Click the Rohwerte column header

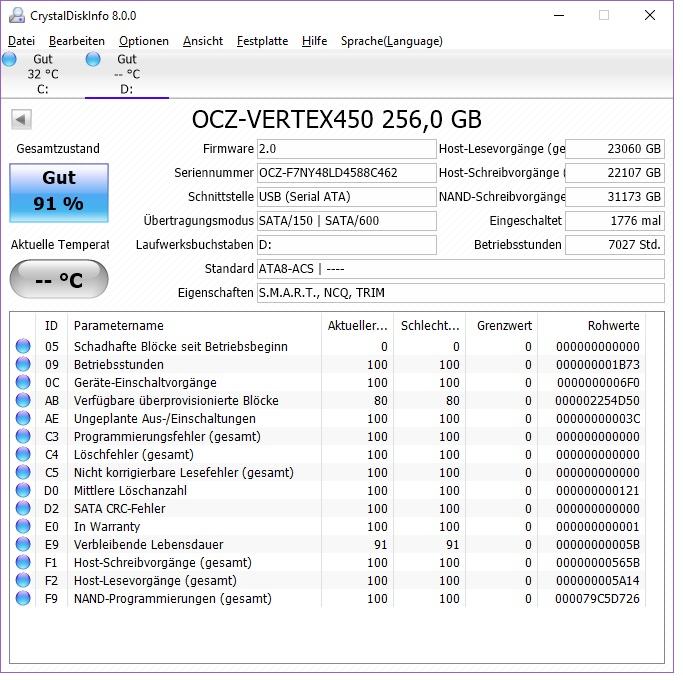pos(592,326)
